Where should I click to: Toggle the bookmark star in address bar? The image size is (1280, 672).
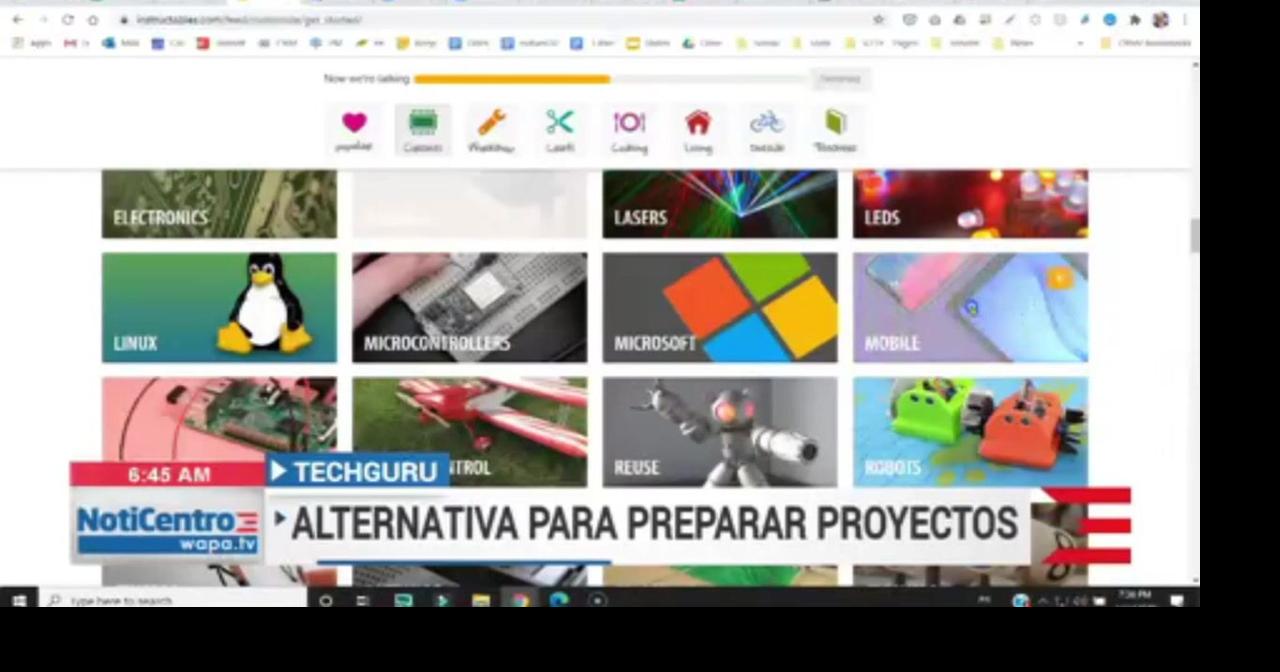(x=877, y=20)
